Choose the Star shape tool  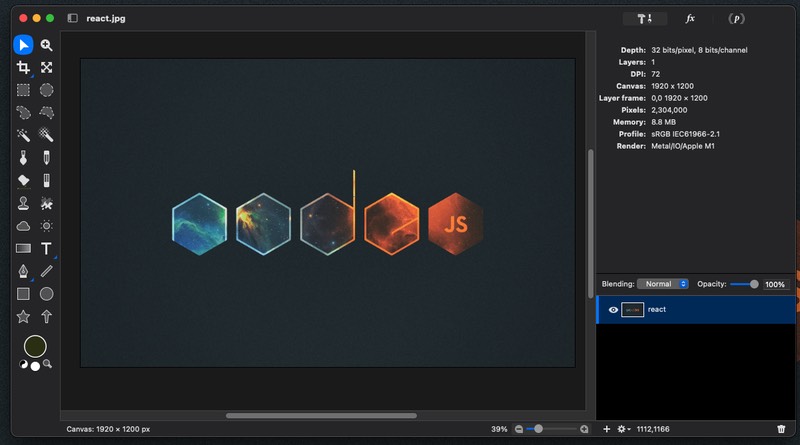click(x=23, y=316)
